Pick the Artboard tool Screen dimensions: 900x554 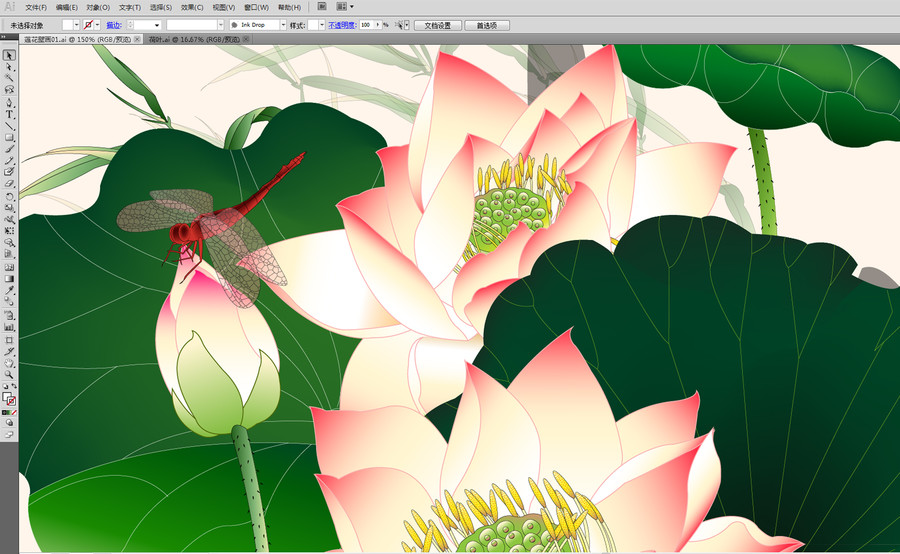pyautogui.click(x=9, y=340)
